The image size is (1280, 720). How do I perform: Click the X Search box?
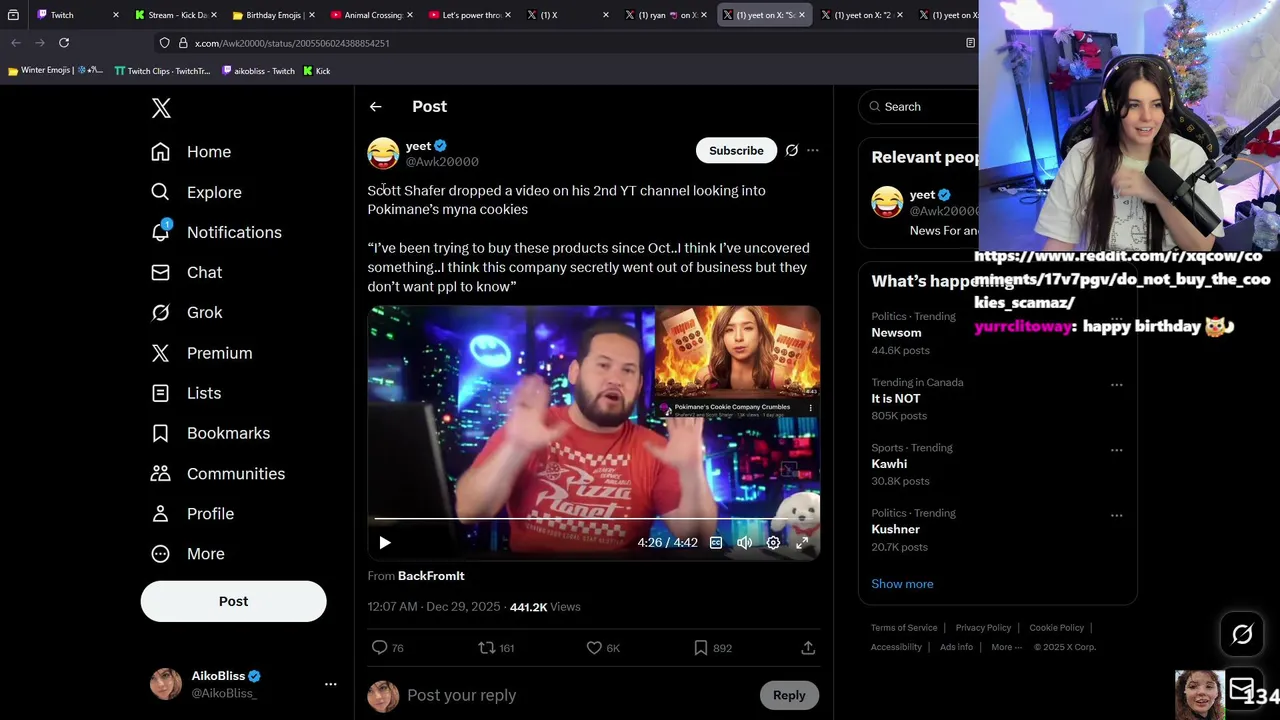920,106
